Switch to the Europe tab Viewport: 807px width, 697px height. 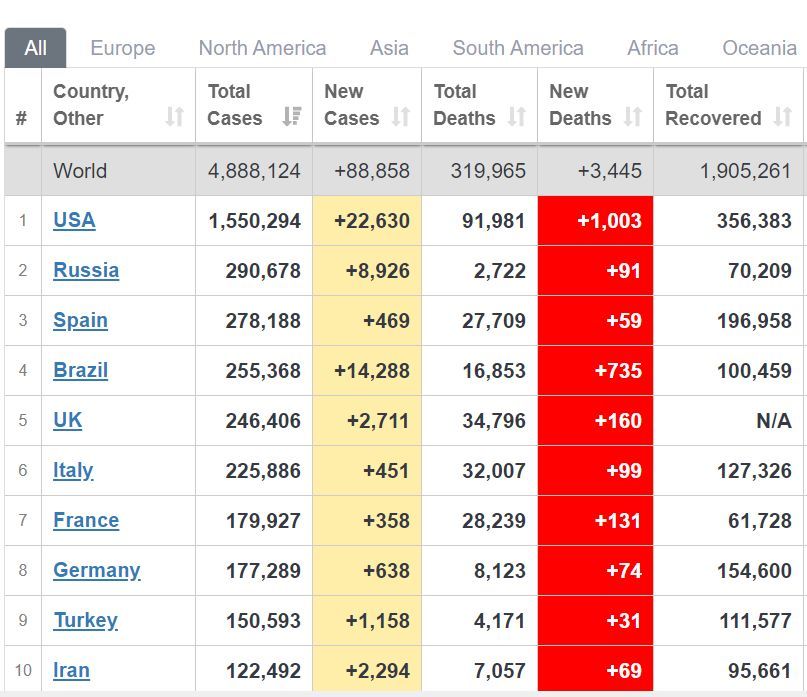tap(122, 48)
